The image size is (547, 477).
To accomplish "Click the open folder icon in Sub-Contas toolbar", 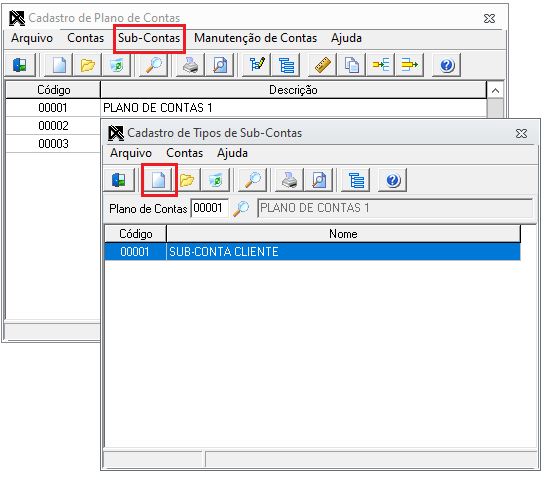I will pyautogui.click(x=187, y=181).
